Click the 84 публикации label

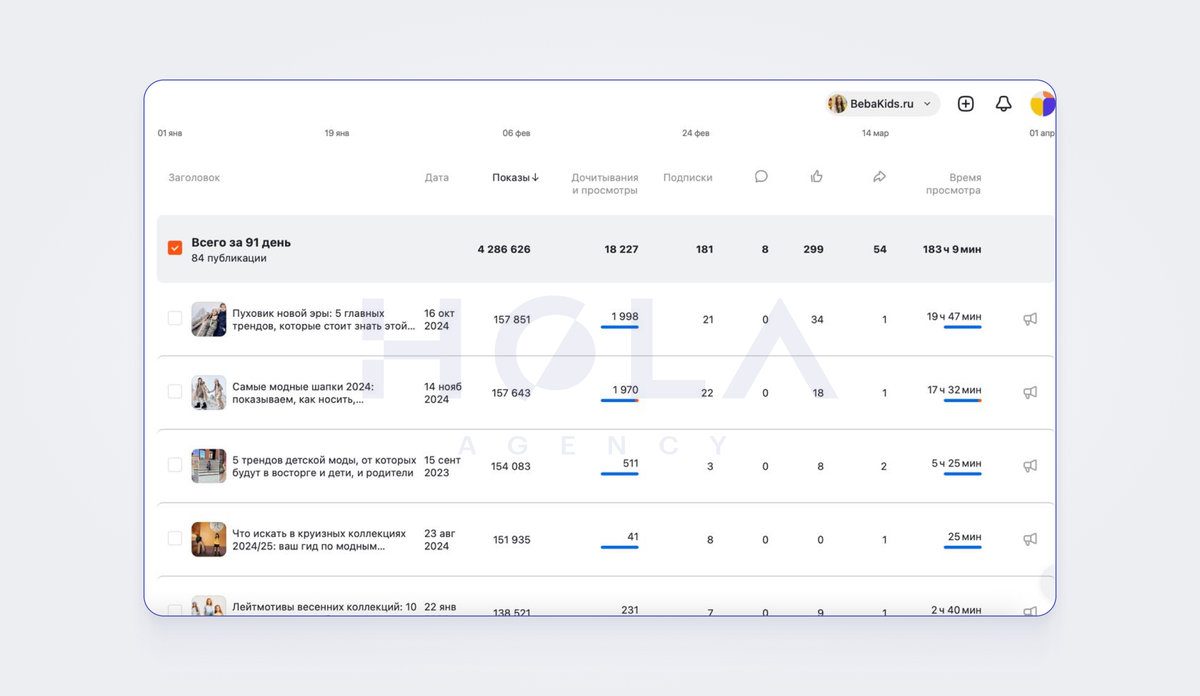[229, 258]
